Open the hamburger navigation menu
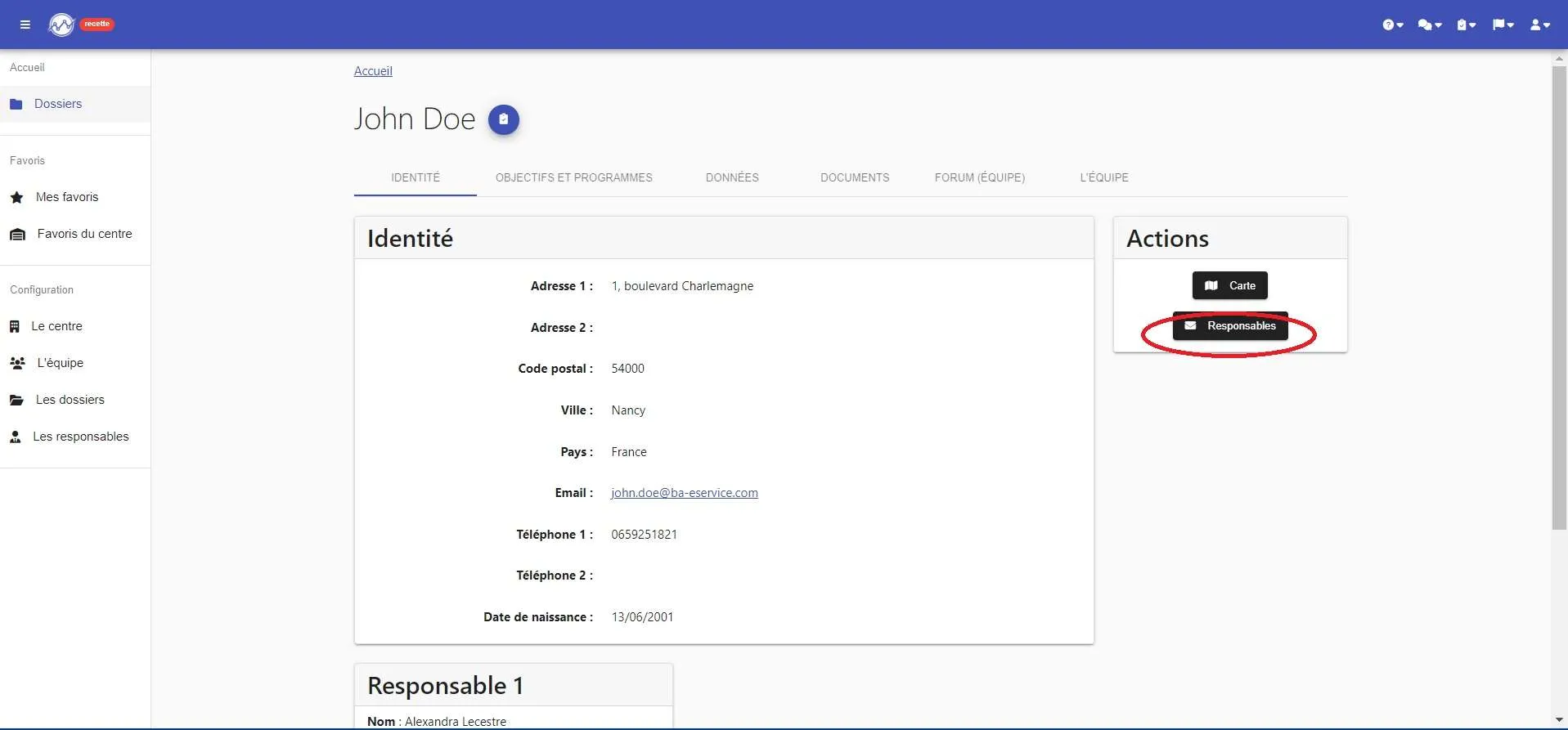 click(25, 25)
